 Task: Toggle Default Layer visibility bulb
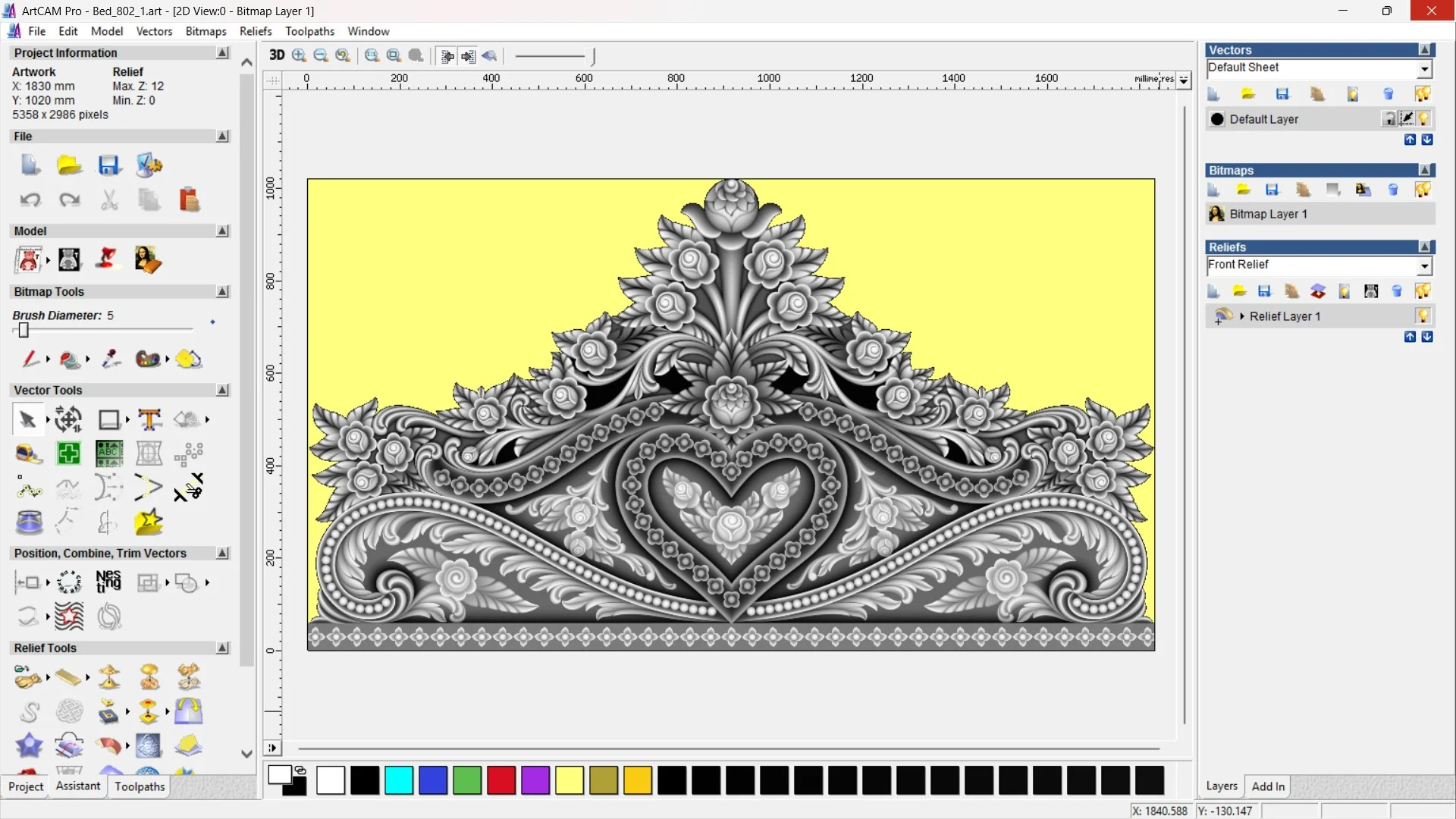tap(1423, 119)
